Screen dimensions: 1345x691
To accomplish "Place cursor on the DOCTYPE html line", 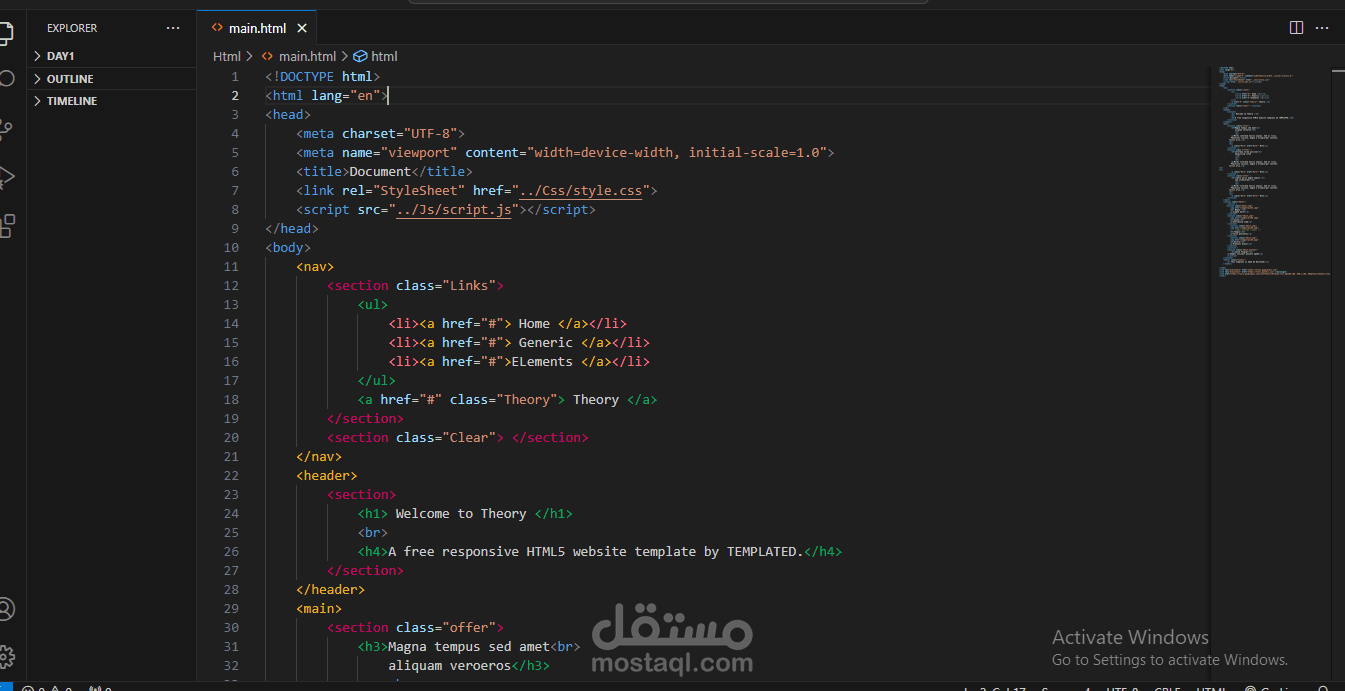I will point(323,76).
